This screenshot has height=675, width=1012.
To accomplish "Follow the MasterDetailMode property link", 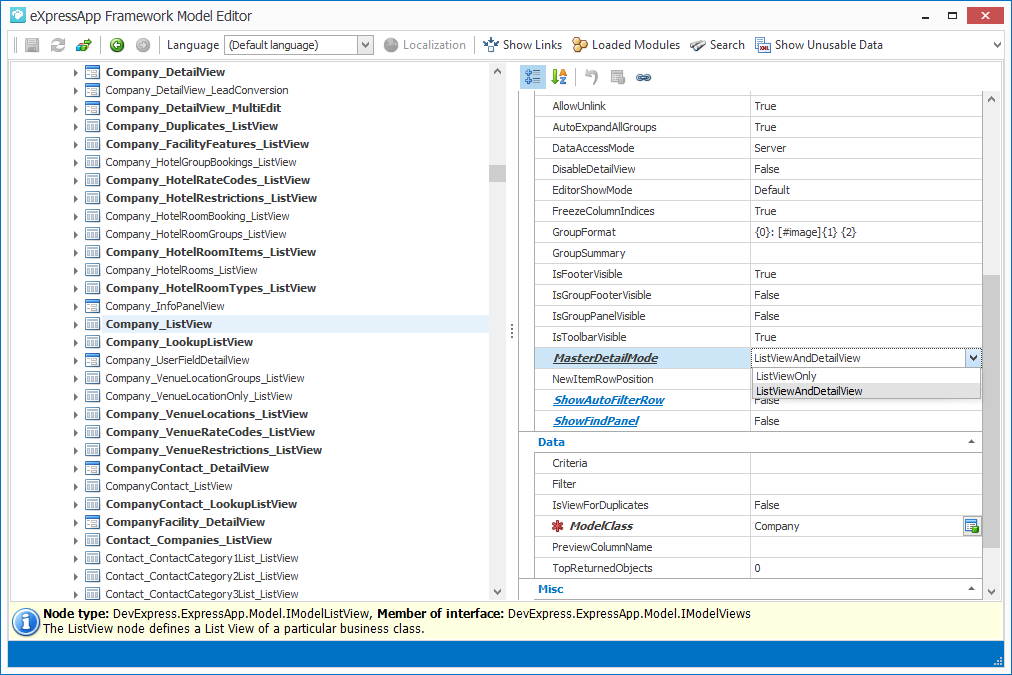I will coord(605,358).
